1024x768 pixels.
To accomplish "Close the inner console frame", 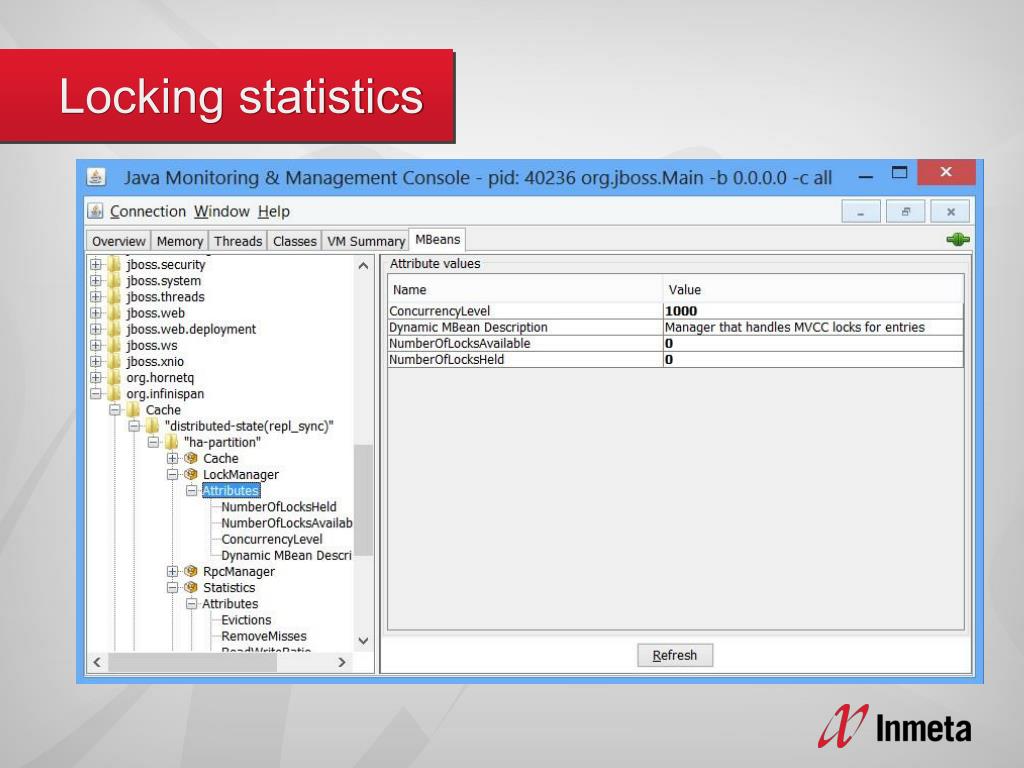I will pyautogui.click(x=951, y=212).
